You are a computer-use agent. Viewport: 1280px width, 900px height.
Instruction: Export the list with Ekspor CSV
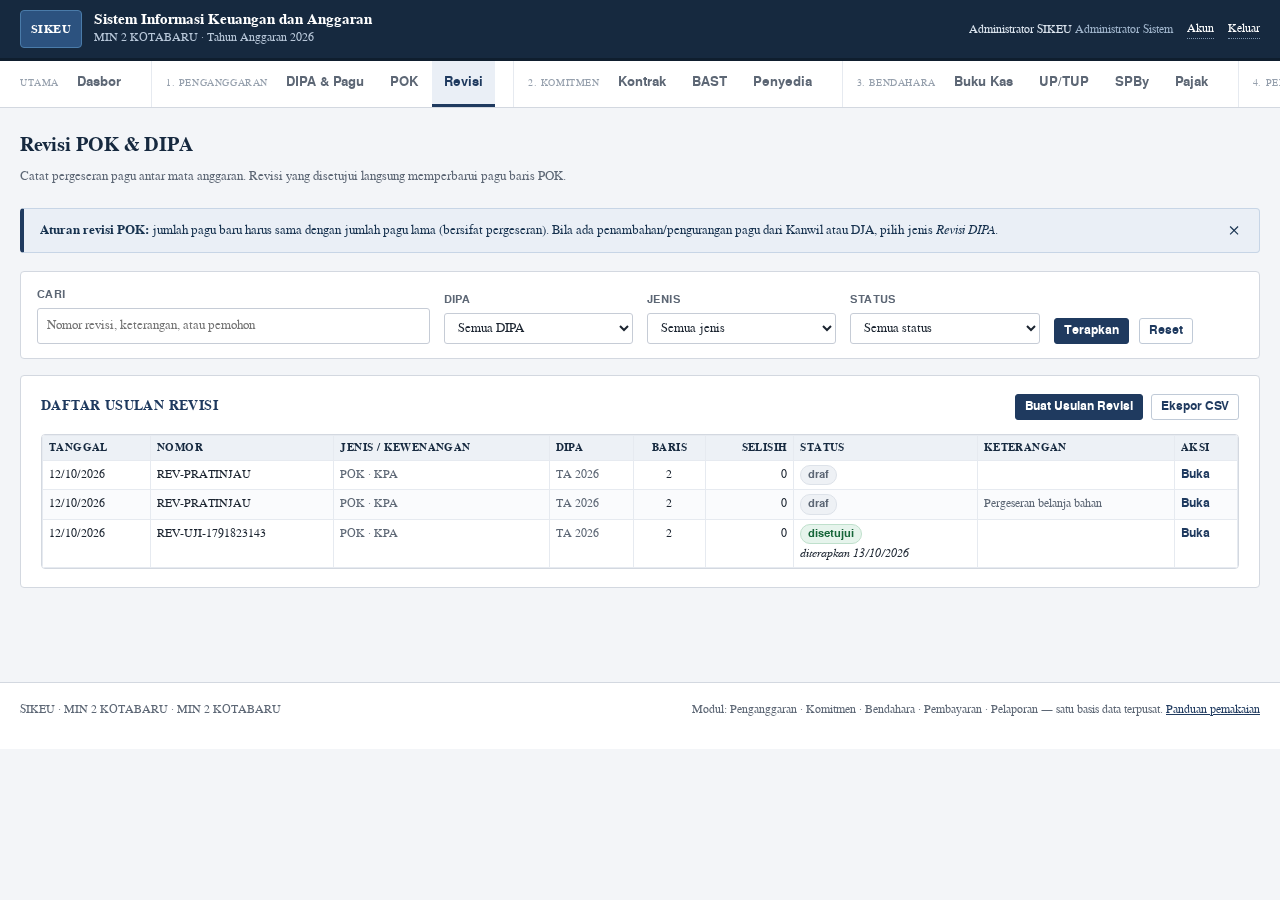point(1195,407)
